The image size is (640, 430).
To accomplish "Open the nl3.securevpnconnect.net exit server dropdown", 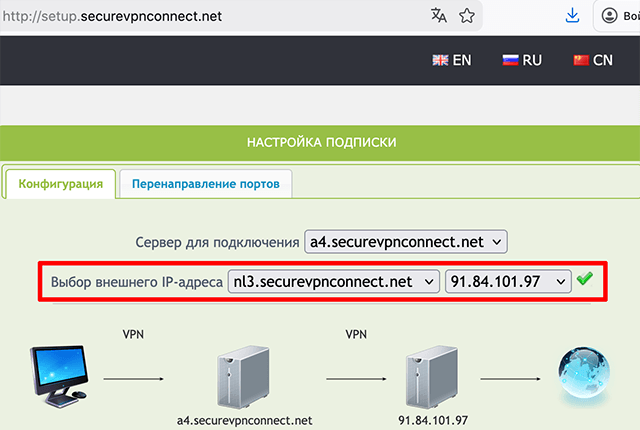I will click(x=333, y=281).
